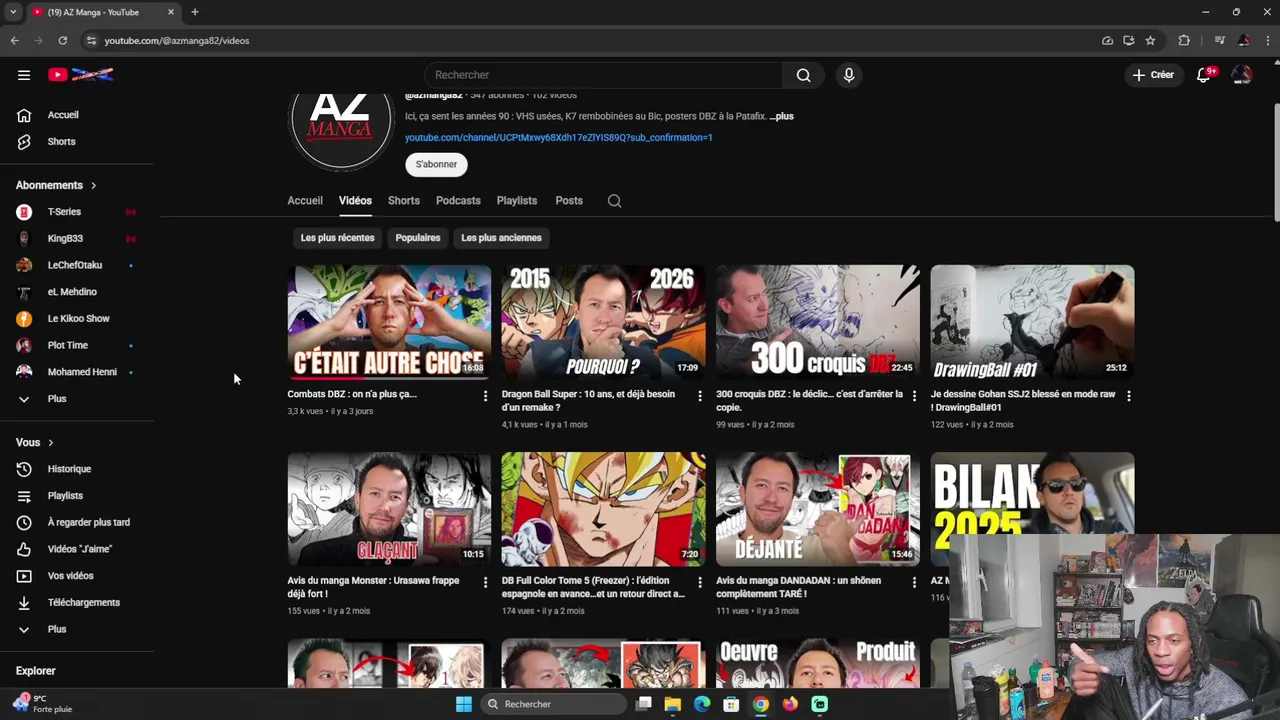Play the 2015 2026 Pourquoi thumbnail
The width and height of the screenshot is (1280, 720).
click(x=603, y=322)
